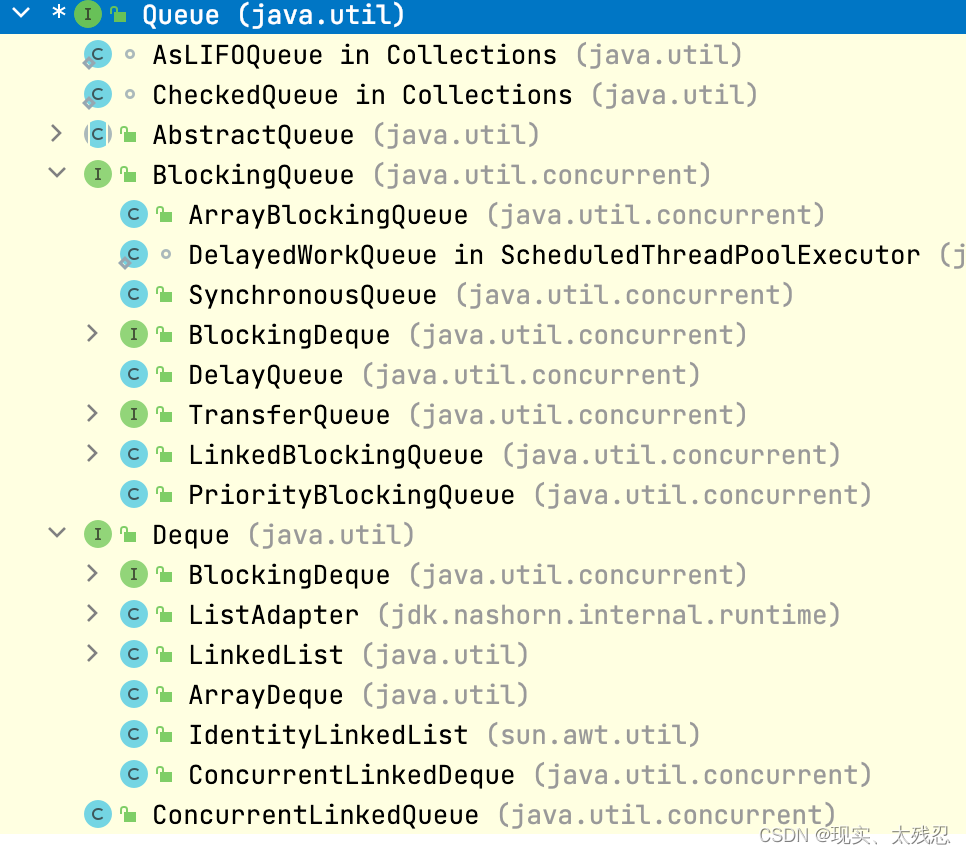Expand BlockingDeque under Deque
This screenshot has width=966, height=854.
pyautogui.click(x=92, y=574)
